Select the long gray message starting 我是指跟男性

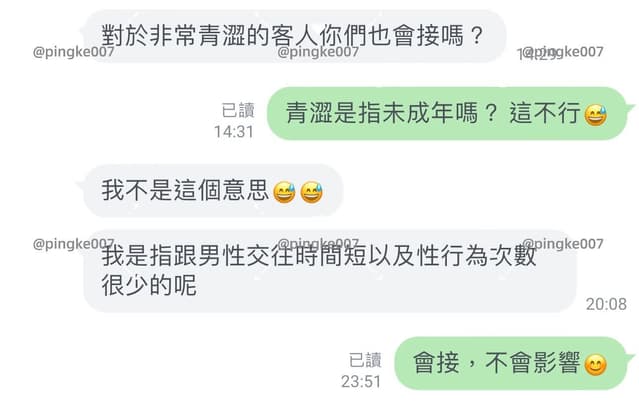tap(330, 271)
